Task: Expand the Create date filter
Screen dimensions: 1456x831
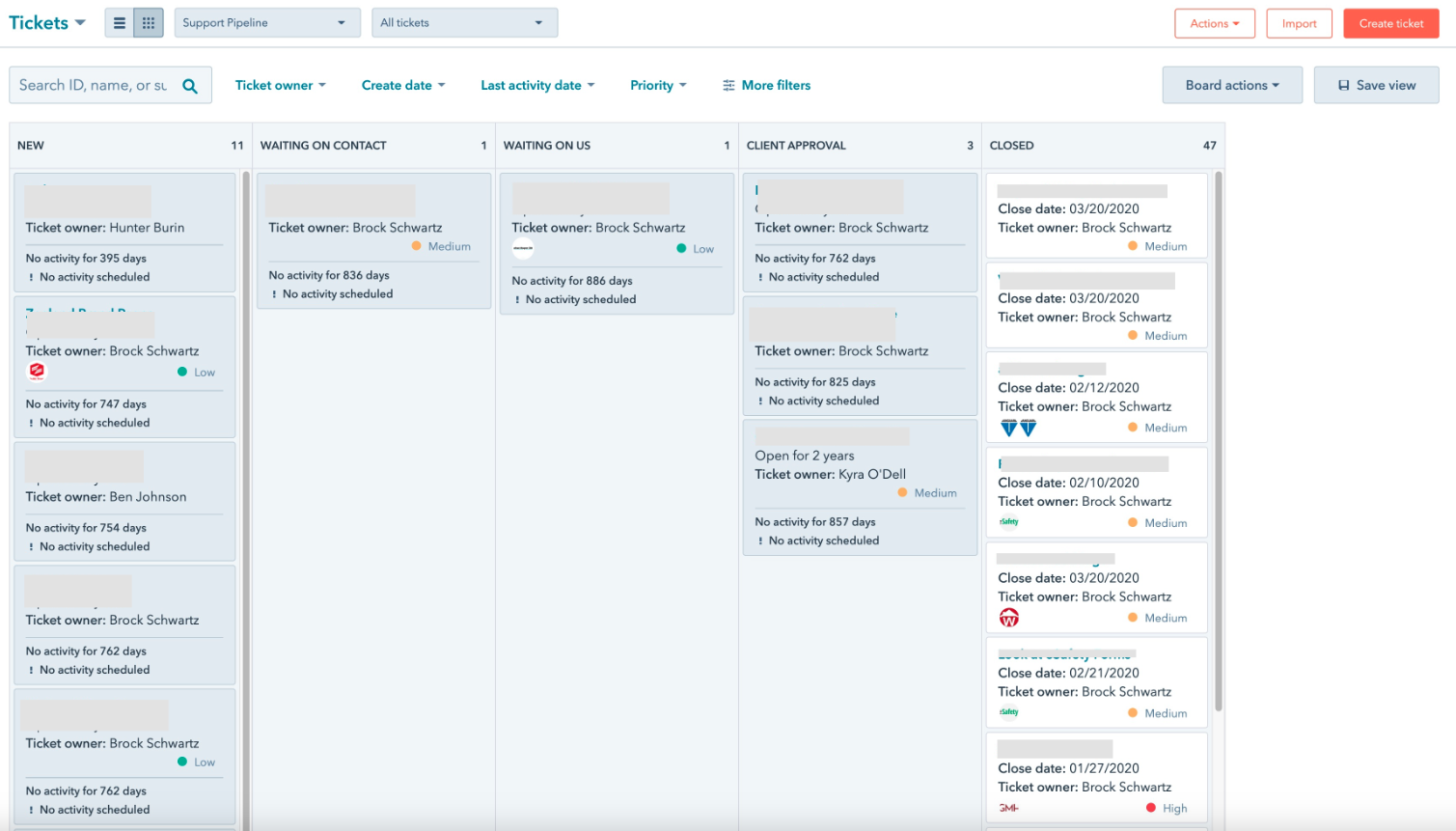Action: (403, 86)
